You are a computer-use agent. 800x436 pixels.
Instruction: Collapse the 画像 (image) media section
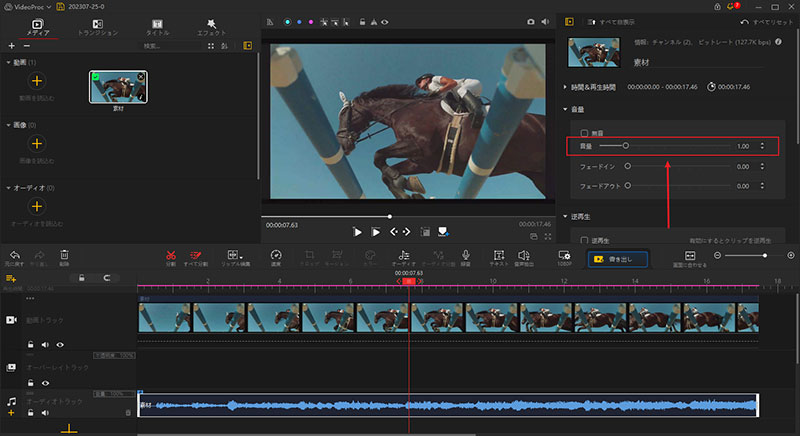(8, 125)
